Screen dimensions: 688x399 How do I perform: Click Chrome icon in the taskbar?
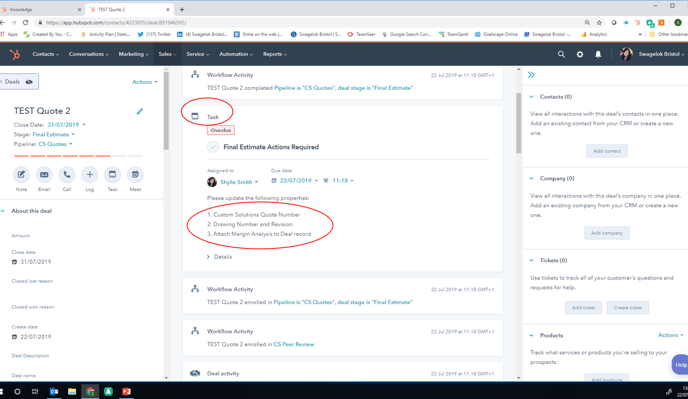pyautogui.click(x=90, y=392)
